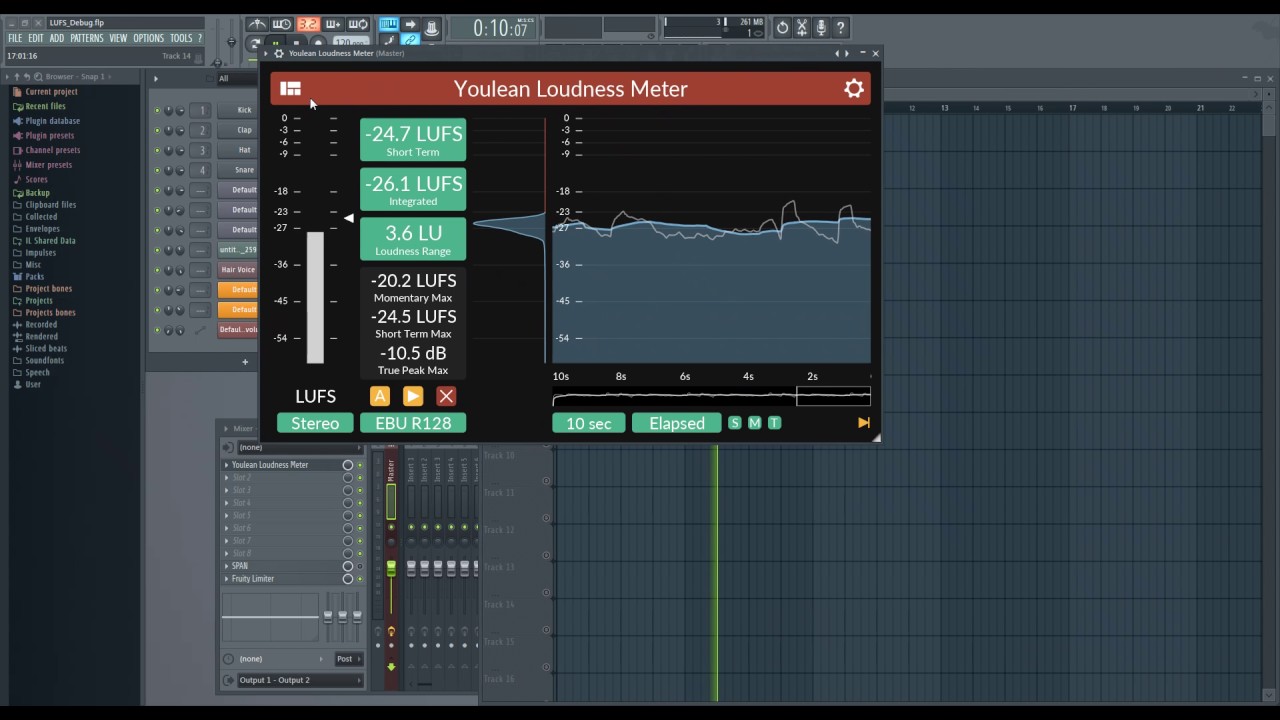
Task: Mute the Kick channel green LED
Action: click(157, 110)
